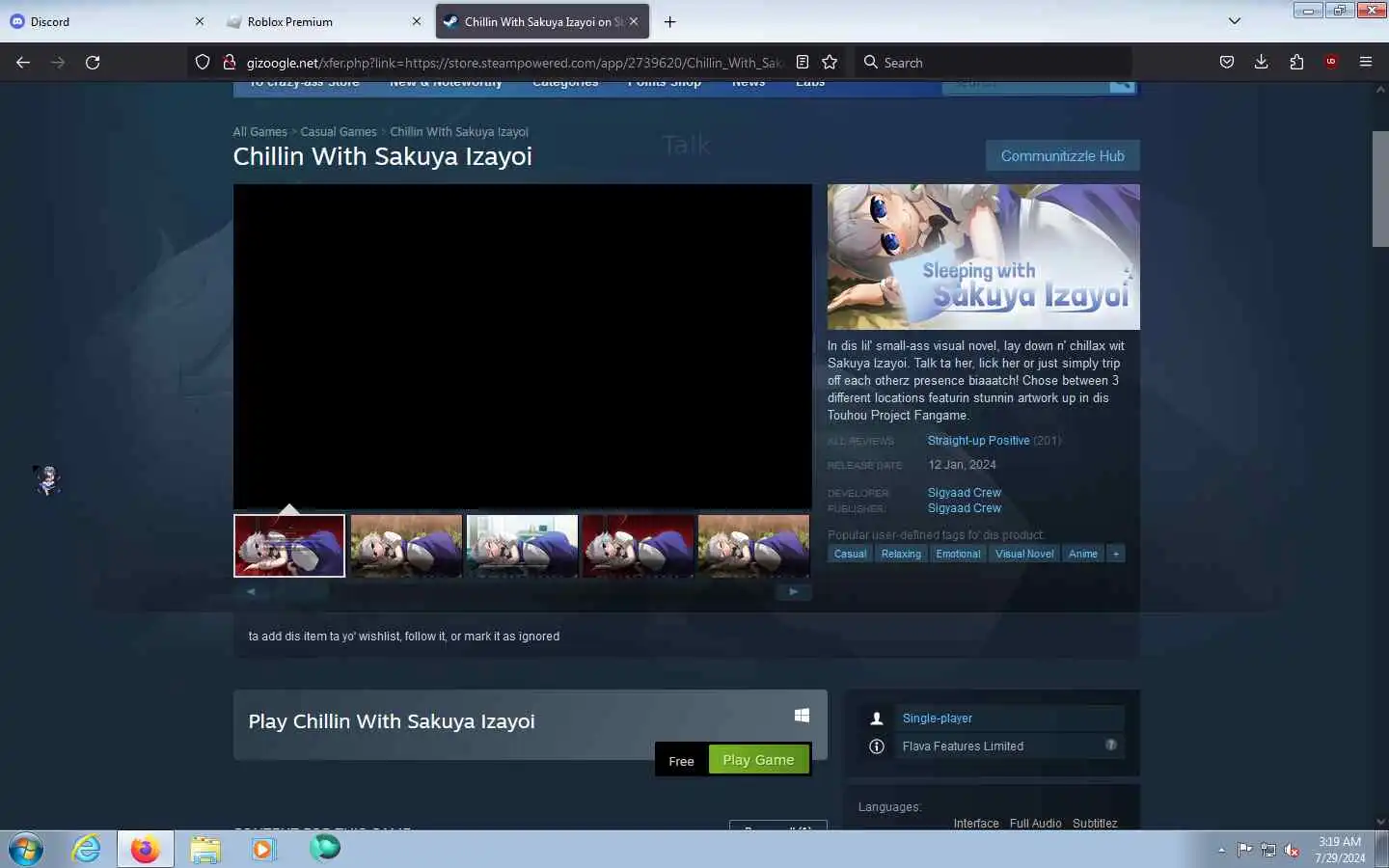Open the Communitizzle Hub button
Image resolution: width=1389 pixels, height=868 pixels.
tap(1062, 156)
